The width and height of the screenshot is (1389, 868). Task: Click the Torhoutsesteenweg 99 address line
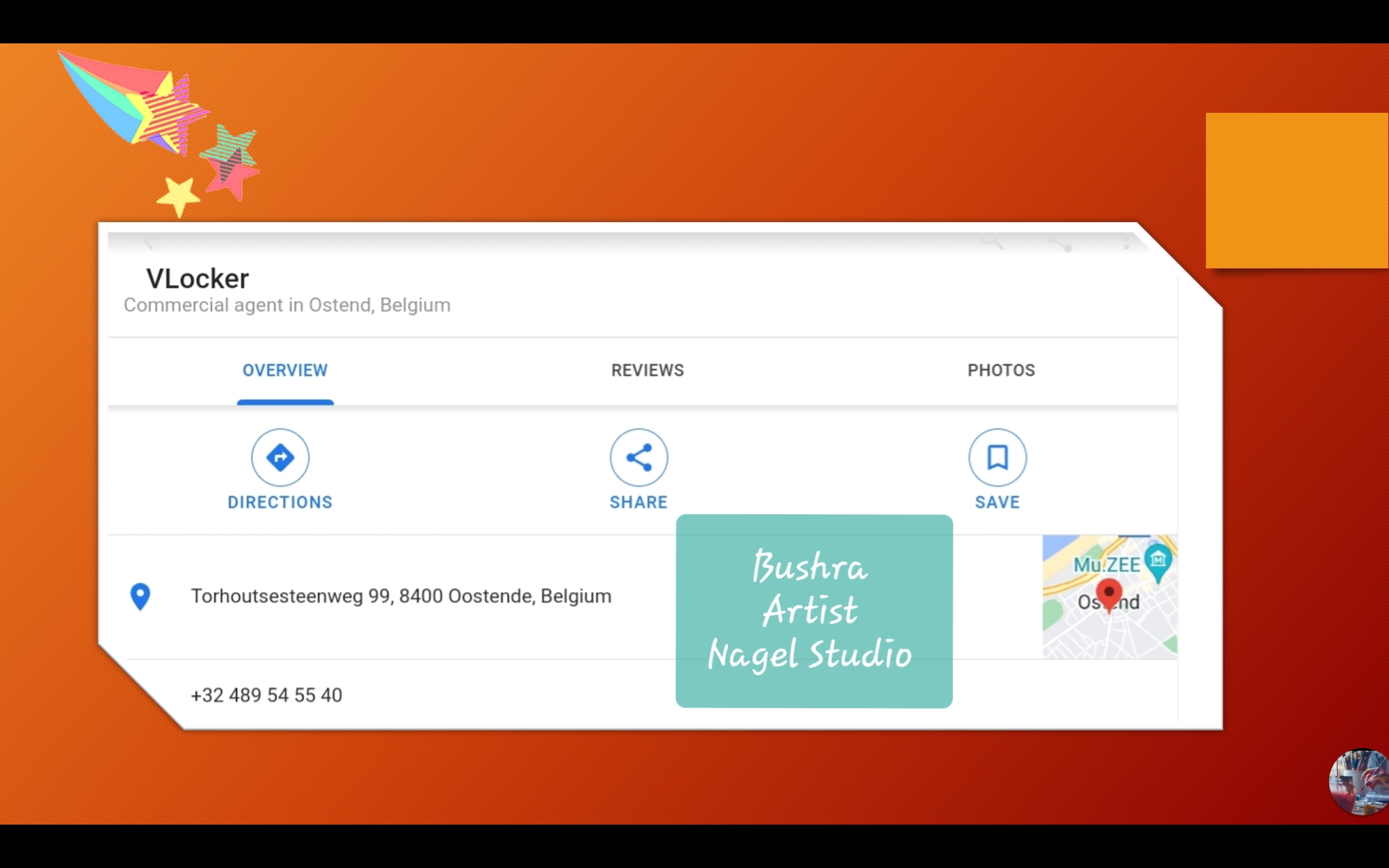pyautogui.click(x=401, y=596)
